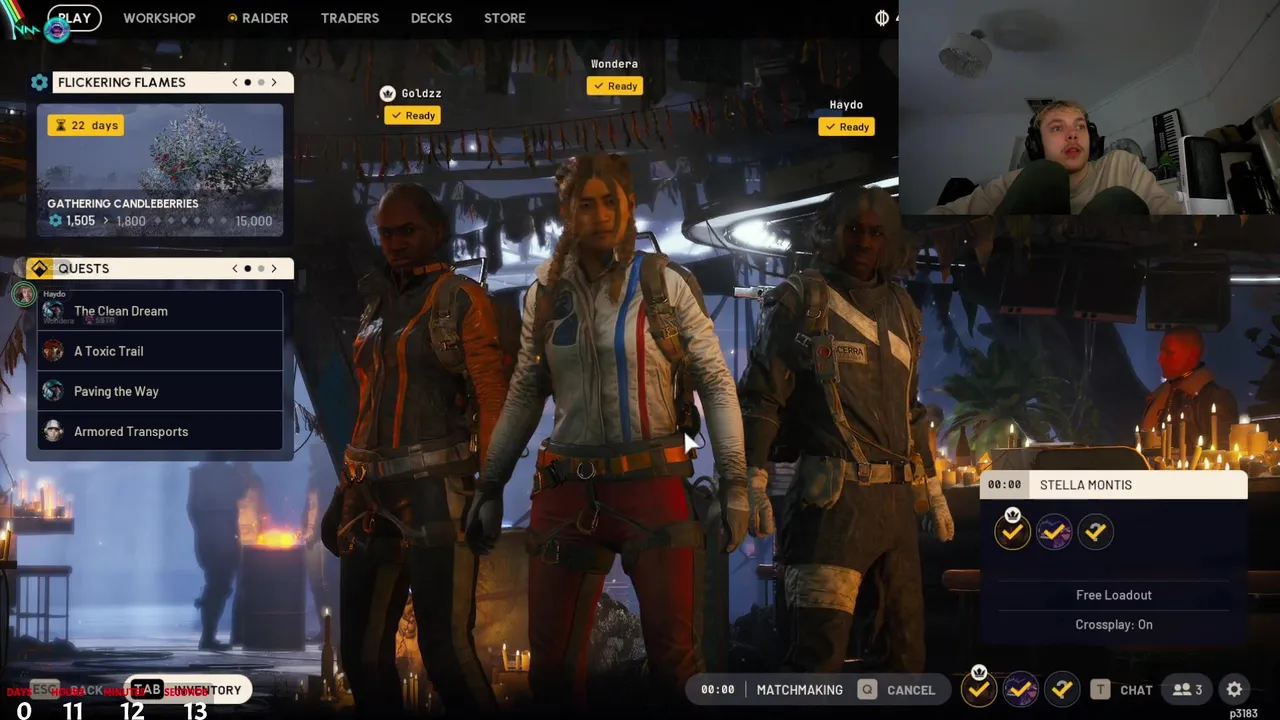Open the A Toxic Trail quest
Image resolution: width=1280 pixels, height=720 pixels.
click(x=160, y=351)
